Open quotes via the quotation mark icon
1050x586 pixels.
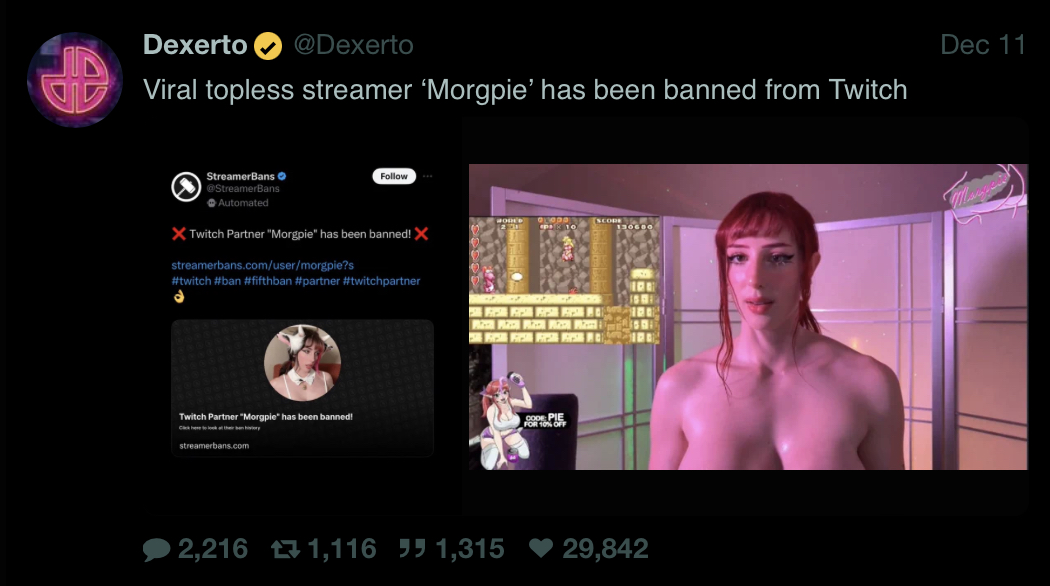pos(412,548)
